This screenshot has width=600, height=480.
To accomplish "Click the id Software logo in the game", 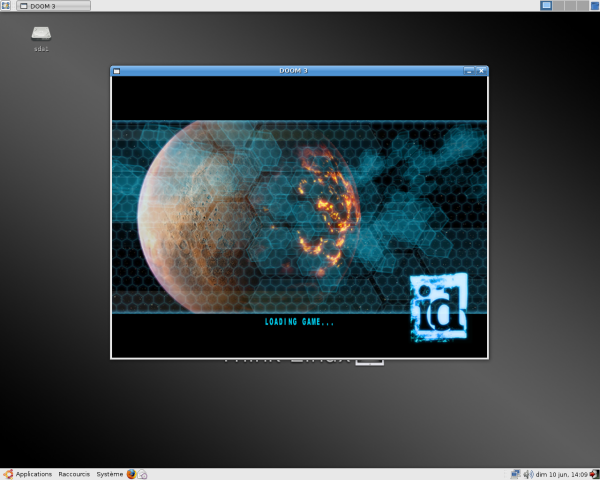I will pos(439,307).
